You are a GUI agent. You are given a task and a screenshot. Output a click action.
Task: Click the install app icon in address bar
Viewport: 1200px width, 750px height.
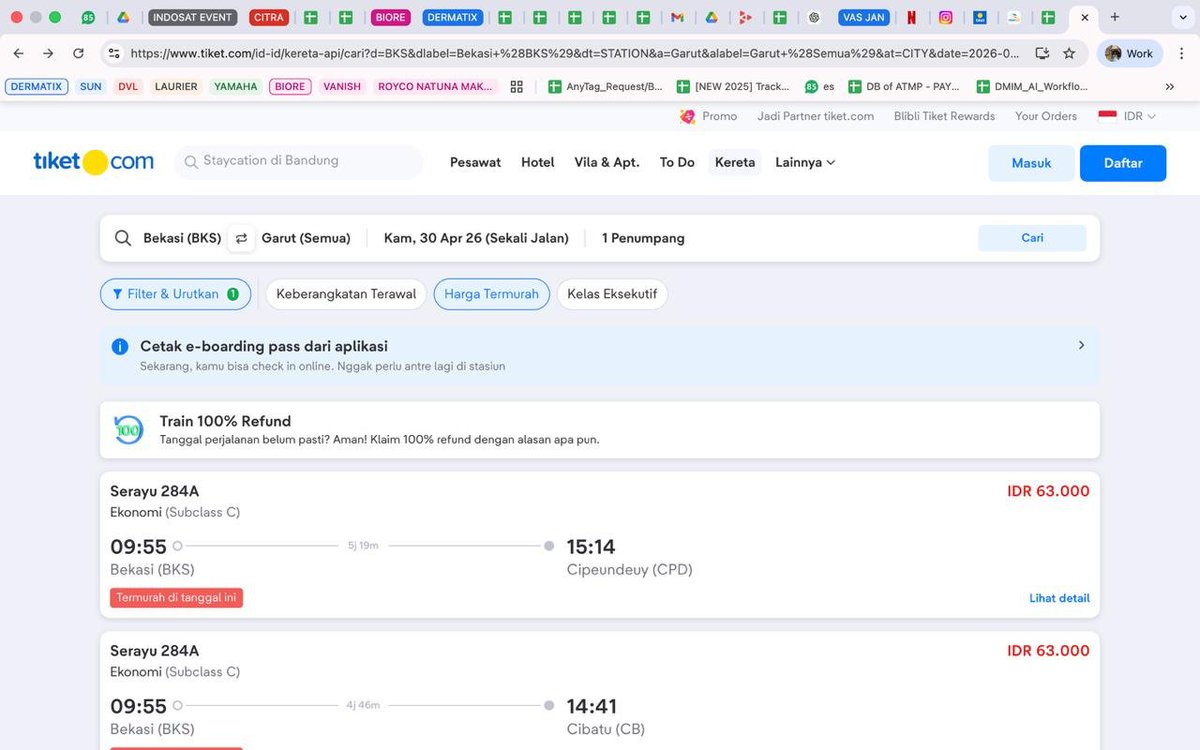tap(1042, 53)
